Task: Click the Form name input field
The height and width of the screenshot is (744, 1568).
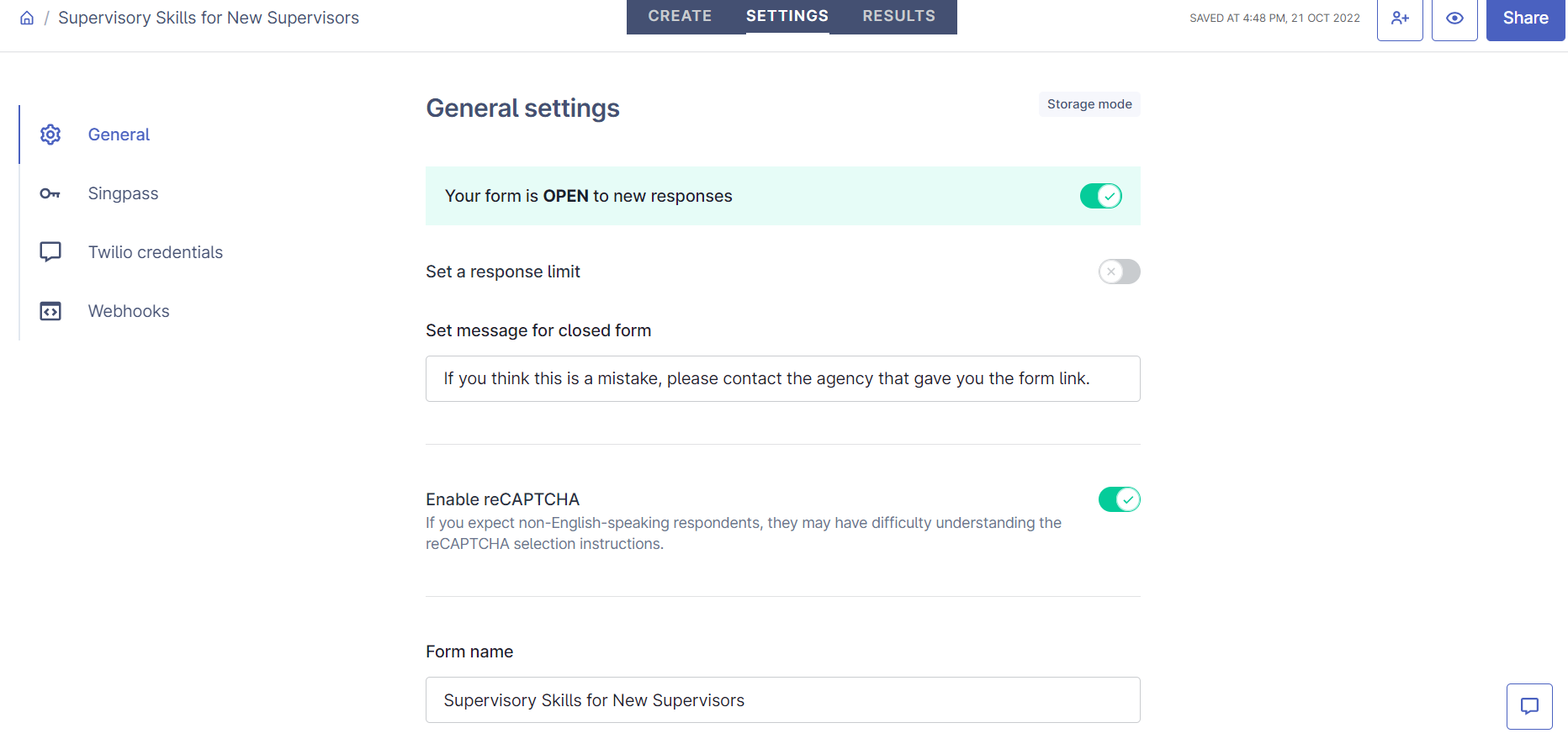Action: click(x=782, y=699)
